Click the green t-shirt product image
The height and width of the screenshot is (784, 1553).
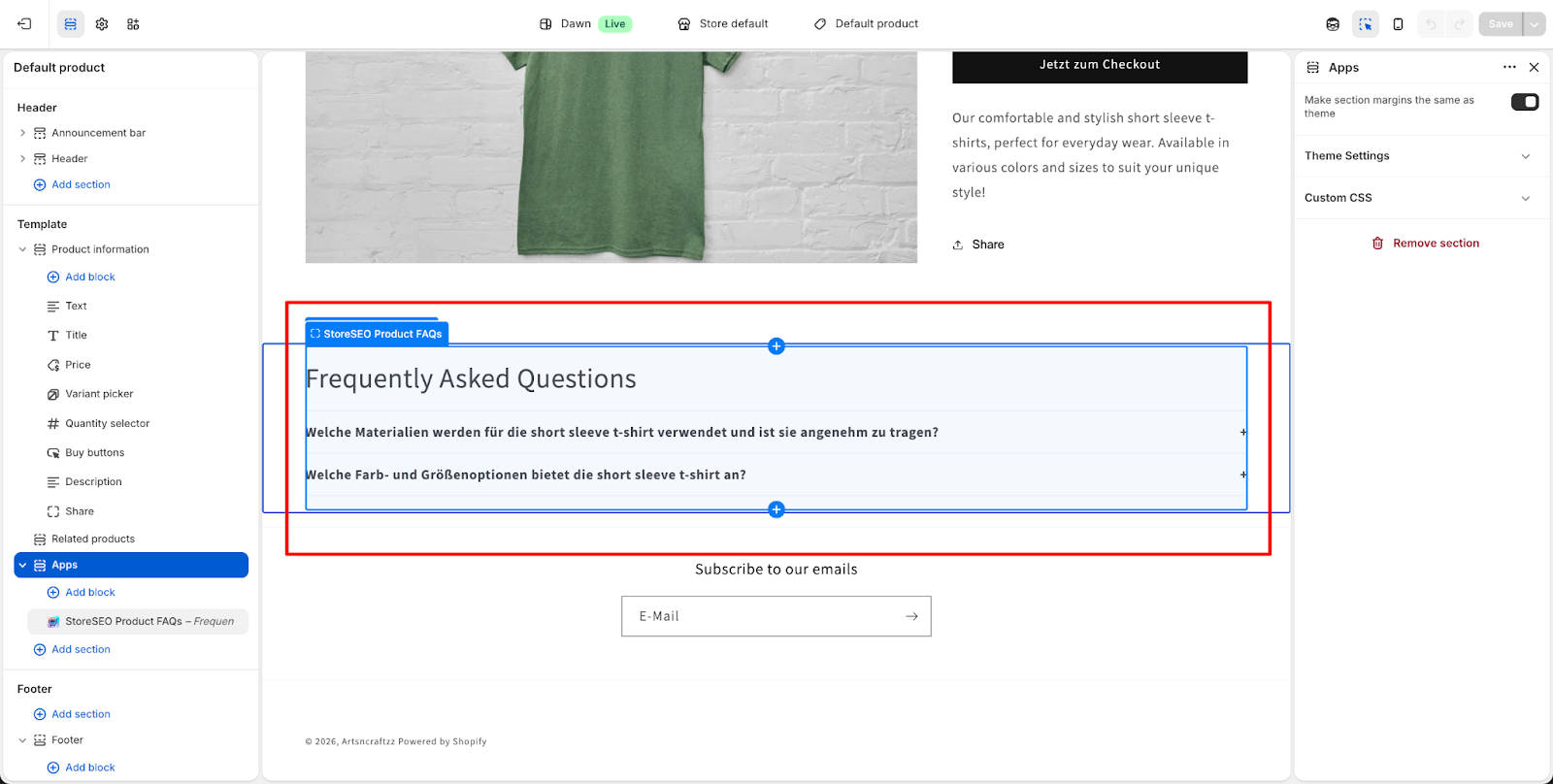point(611,157)
